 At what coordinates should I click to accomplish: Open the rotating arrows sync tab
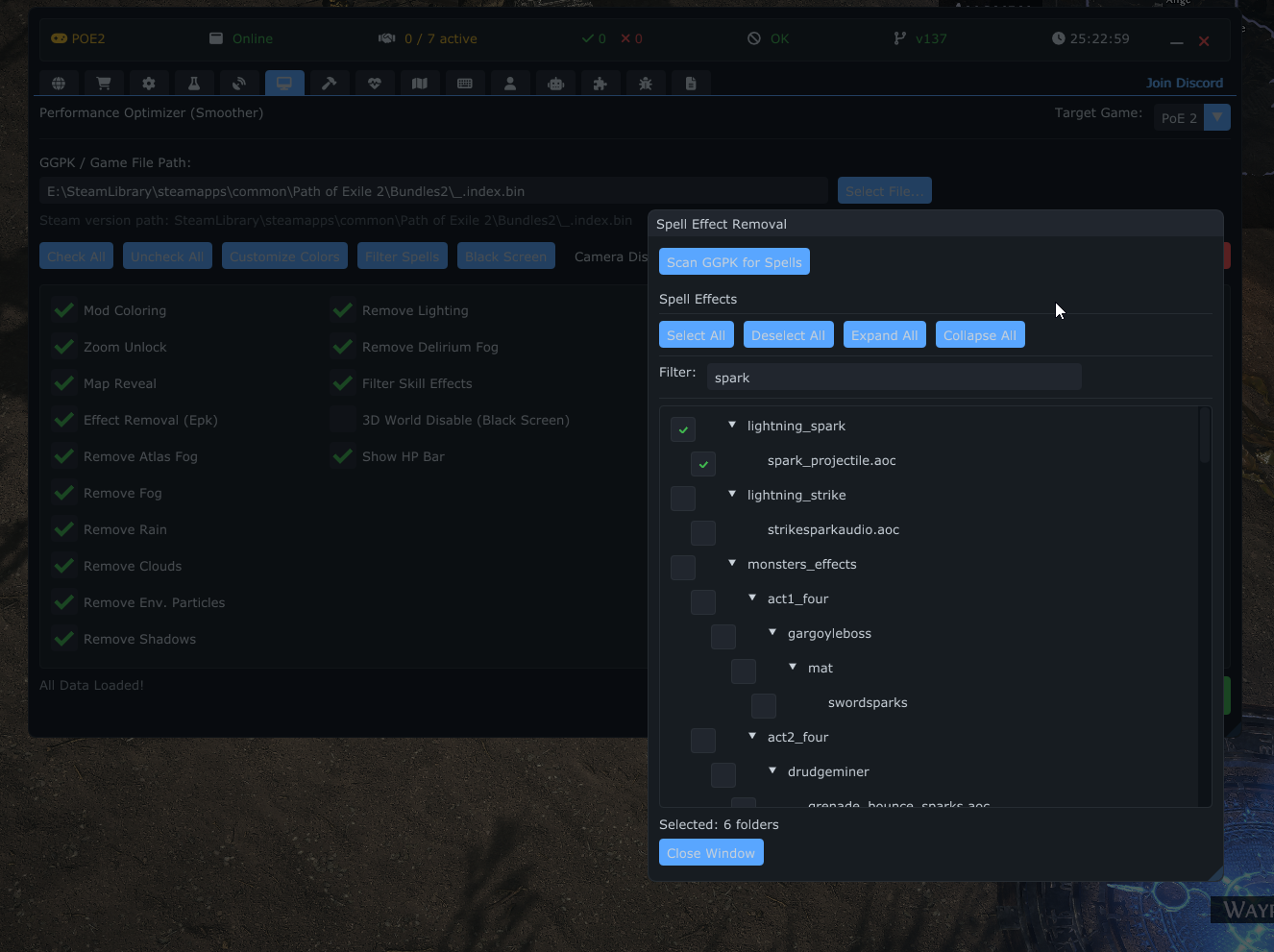[239, 84]
